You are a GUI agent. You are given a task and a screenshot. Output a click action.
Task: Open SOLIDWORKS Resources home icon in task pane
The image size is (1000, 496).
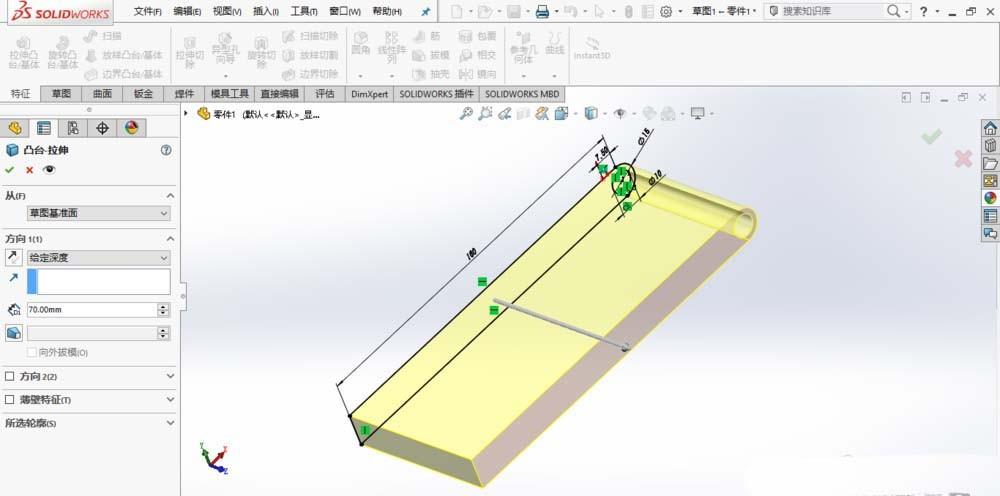pos(990,128)
